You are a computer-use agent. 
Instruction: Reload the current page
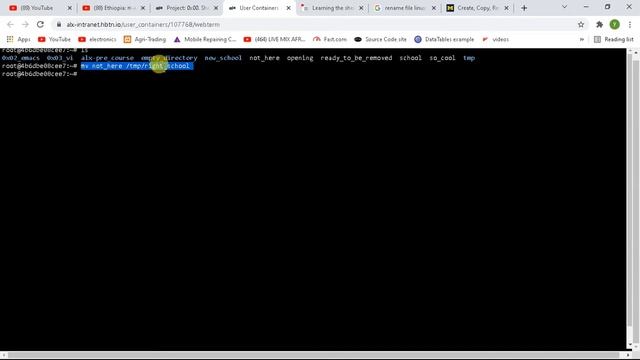point(40,24)
